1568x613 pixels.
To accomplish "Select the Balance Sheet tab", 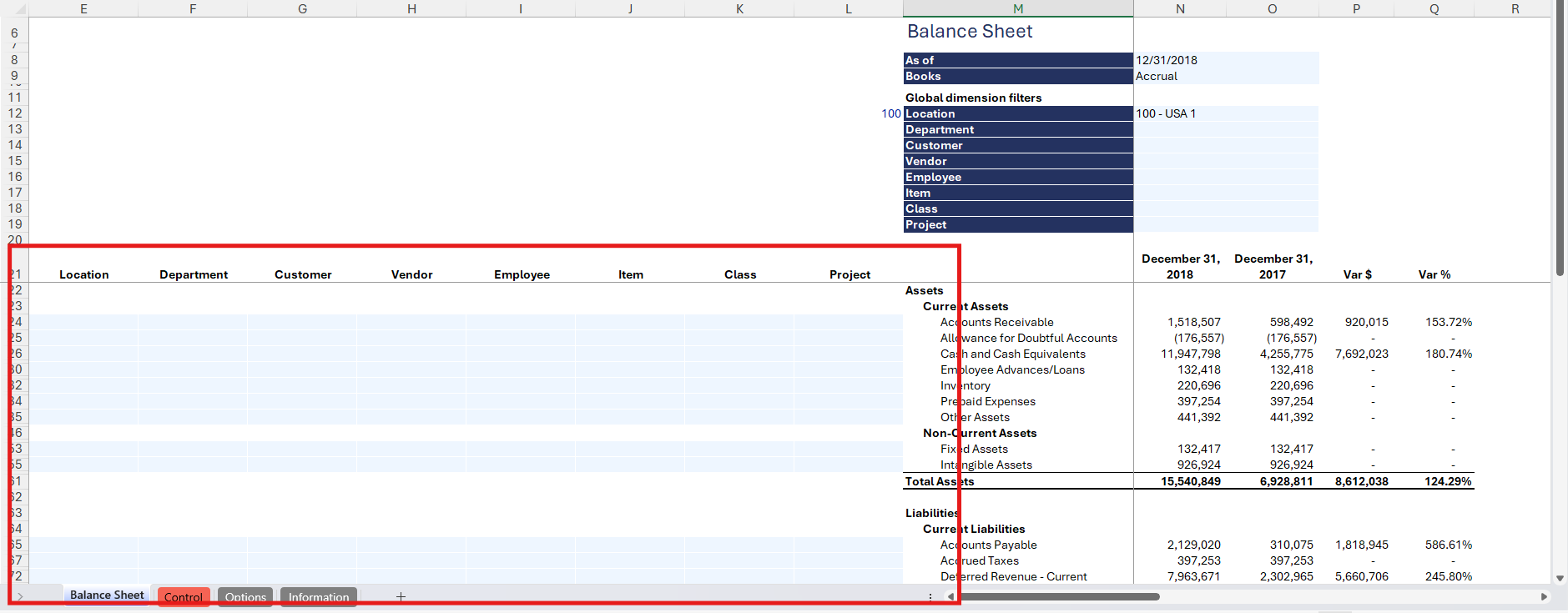I will tap(107, 595).
